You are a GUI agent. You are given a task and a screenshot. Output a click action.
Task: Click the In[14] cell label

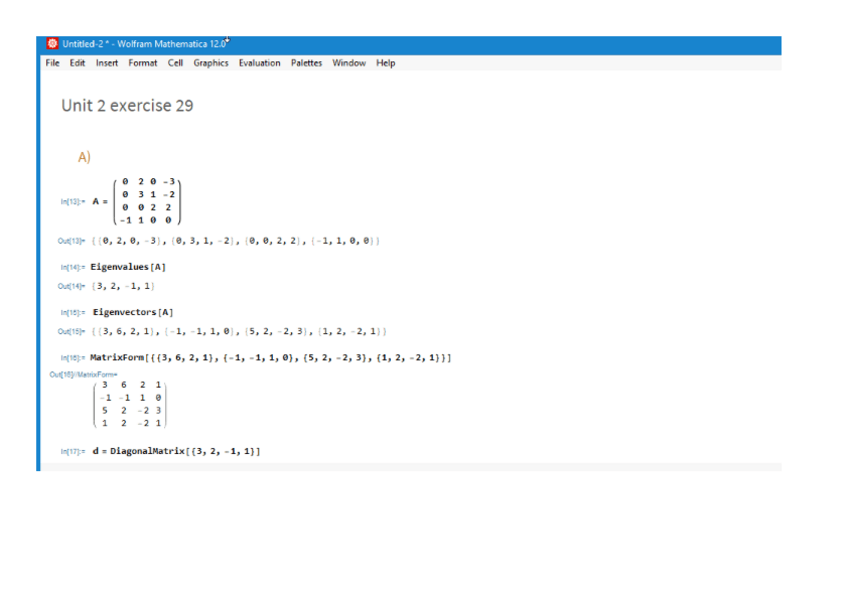(72, 267)
